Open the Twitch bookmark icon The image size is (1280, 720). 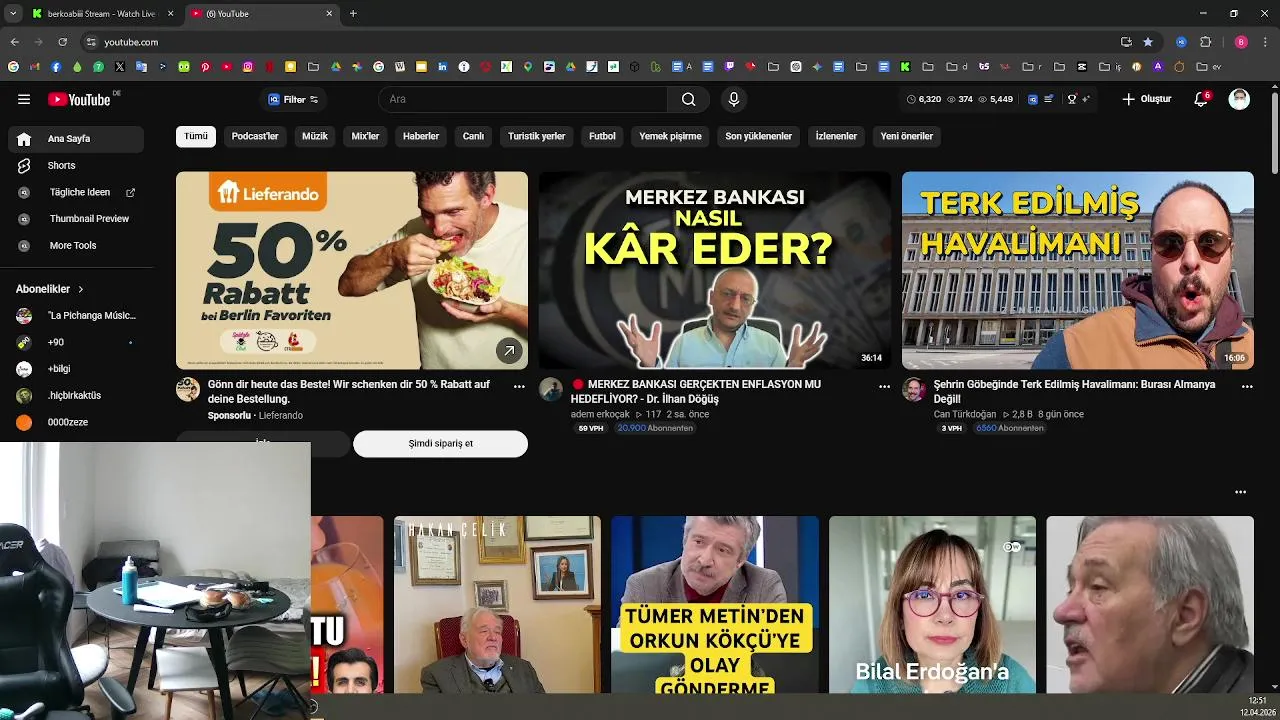pyautogui.click(x=729, y=67)
